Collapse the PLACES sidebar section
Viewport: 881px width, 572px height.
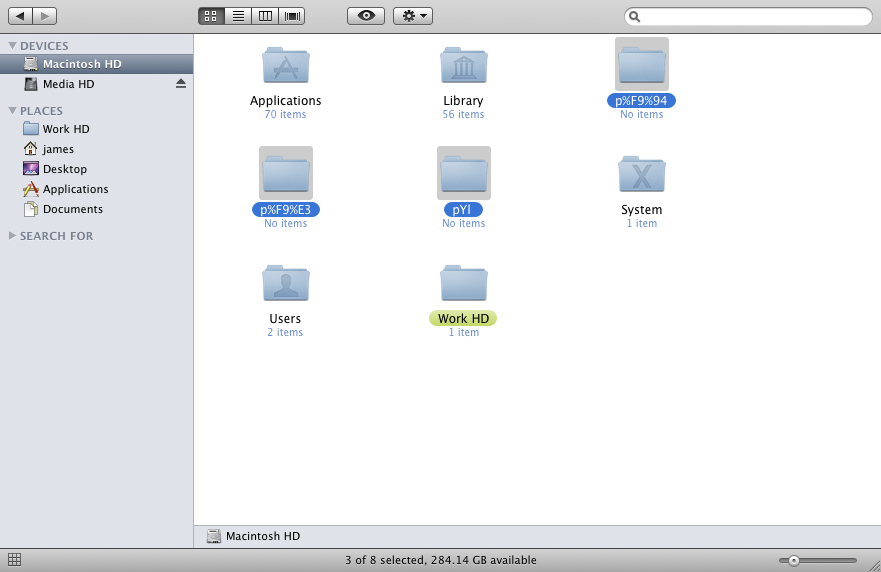12,111
